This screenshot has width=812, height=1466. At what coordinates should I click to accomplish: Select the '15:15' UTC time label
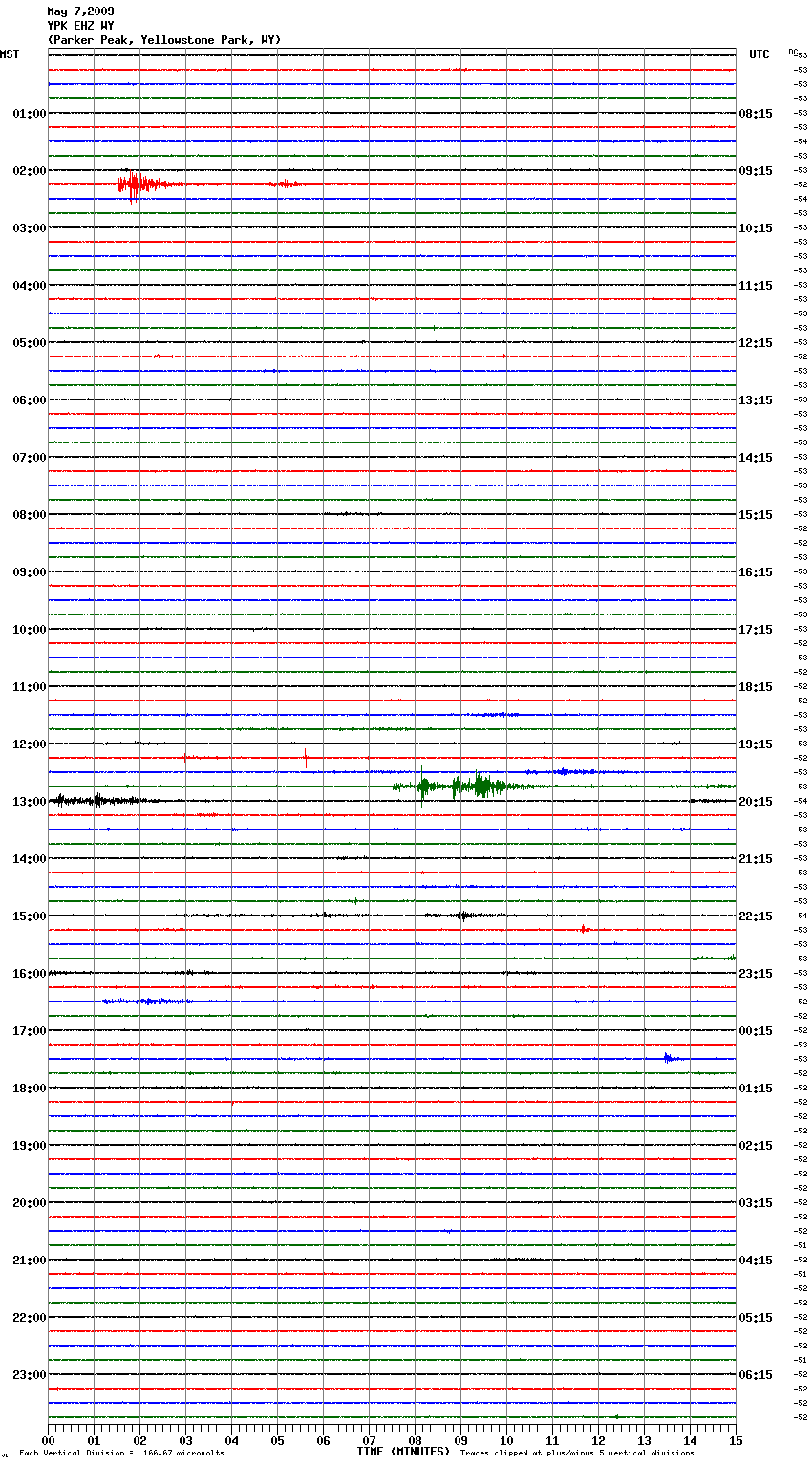(756, 514)
